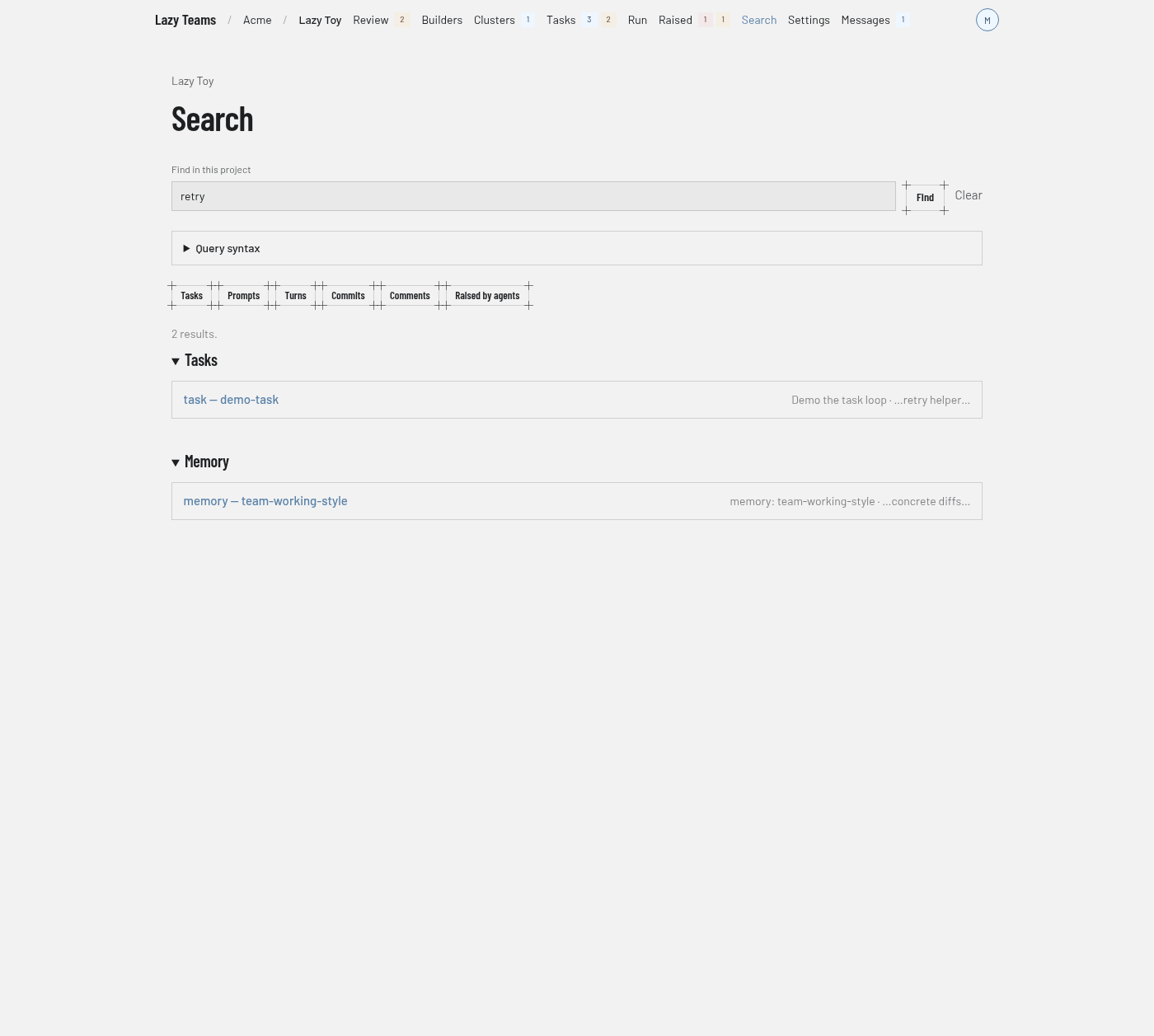Open the Lazy Toy project breadcrumb
1154x1036 pixels.
[x=320, y=20]
